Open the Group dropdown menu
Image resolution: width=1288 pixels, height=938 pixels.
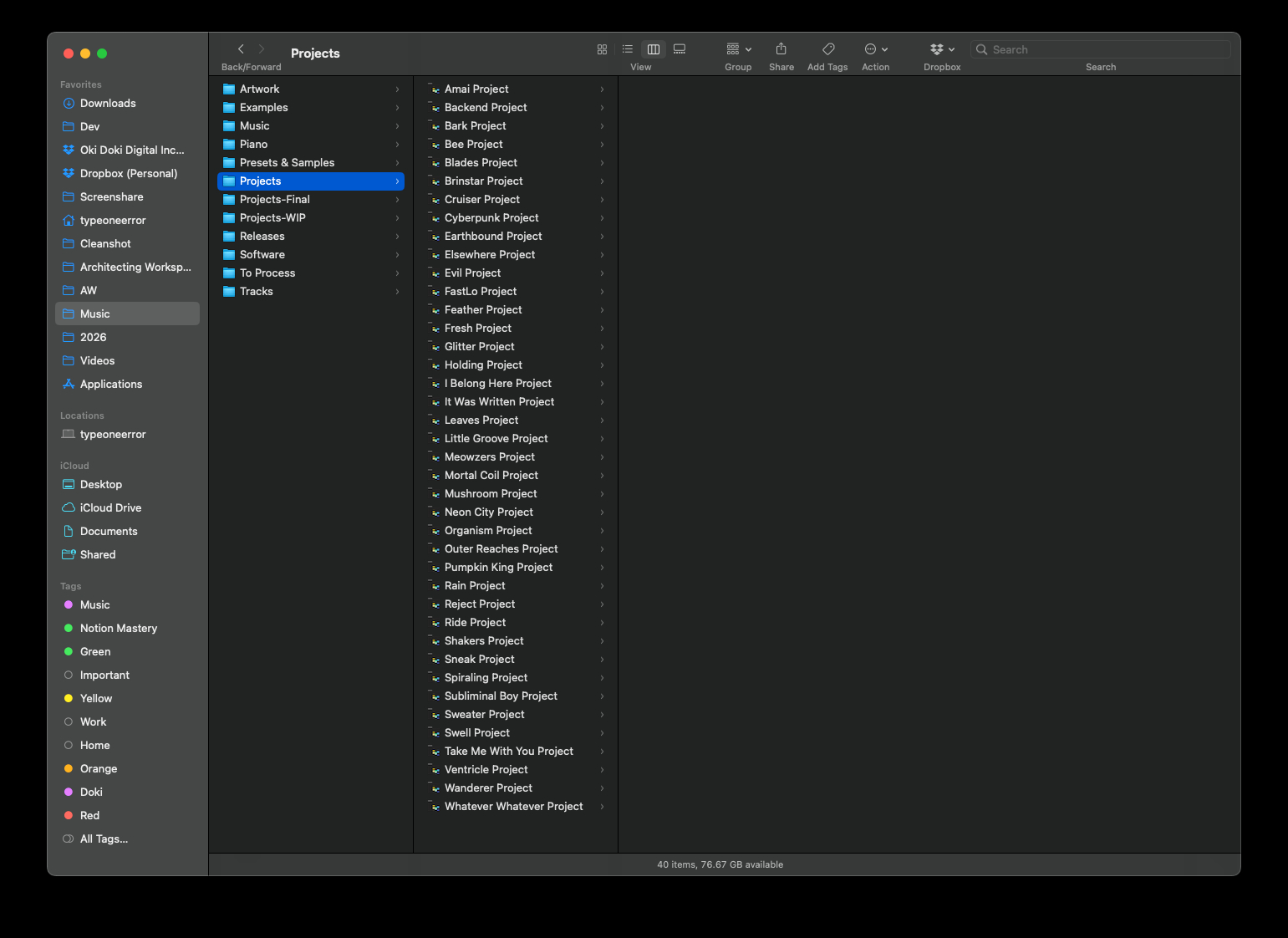738,49
